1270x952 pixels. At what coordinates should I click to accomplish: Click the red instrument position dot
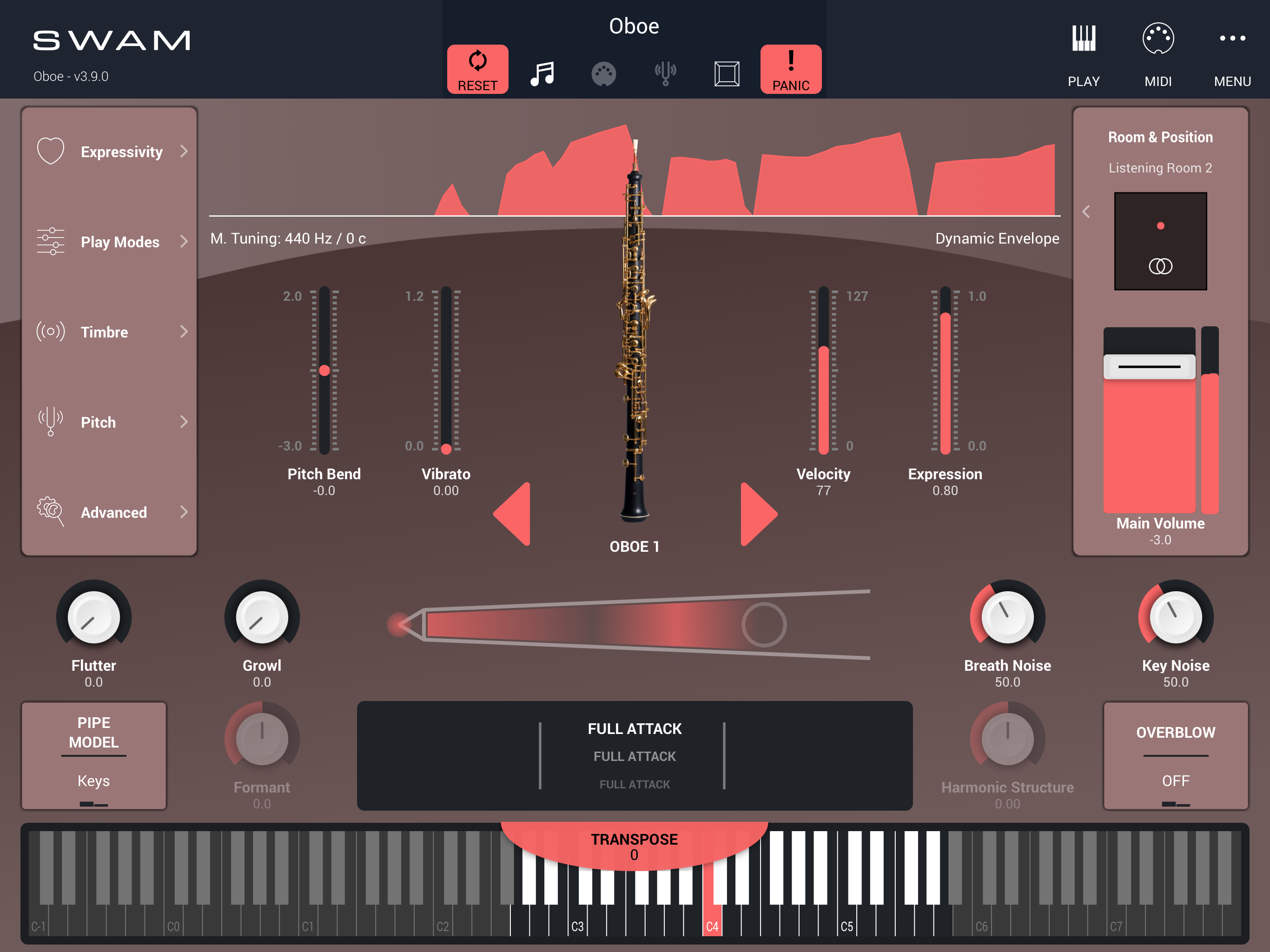click(1160, 225)
